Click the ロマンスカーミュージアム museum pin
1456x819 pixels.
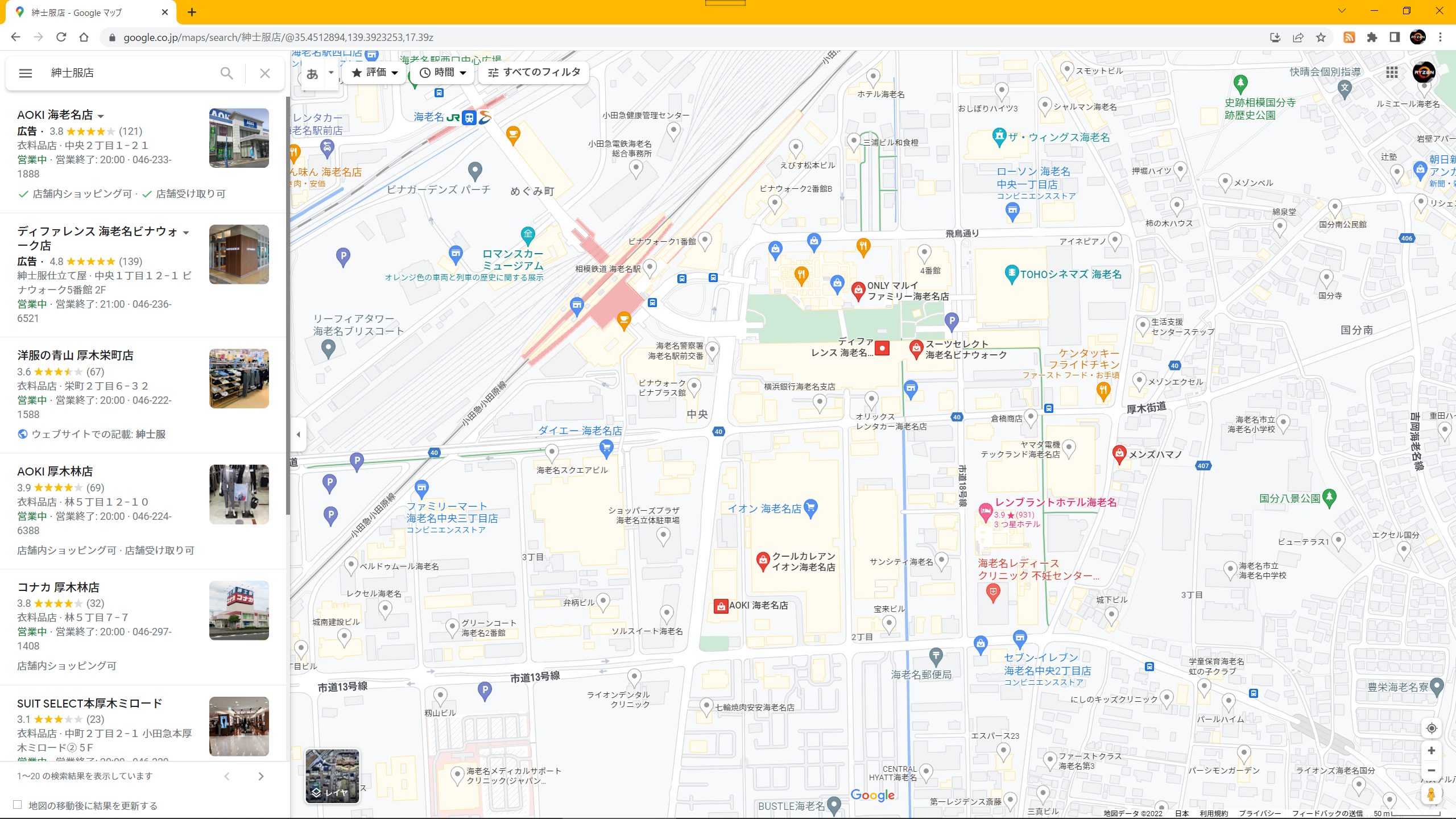pyautogui.click(x=528, y=235)
